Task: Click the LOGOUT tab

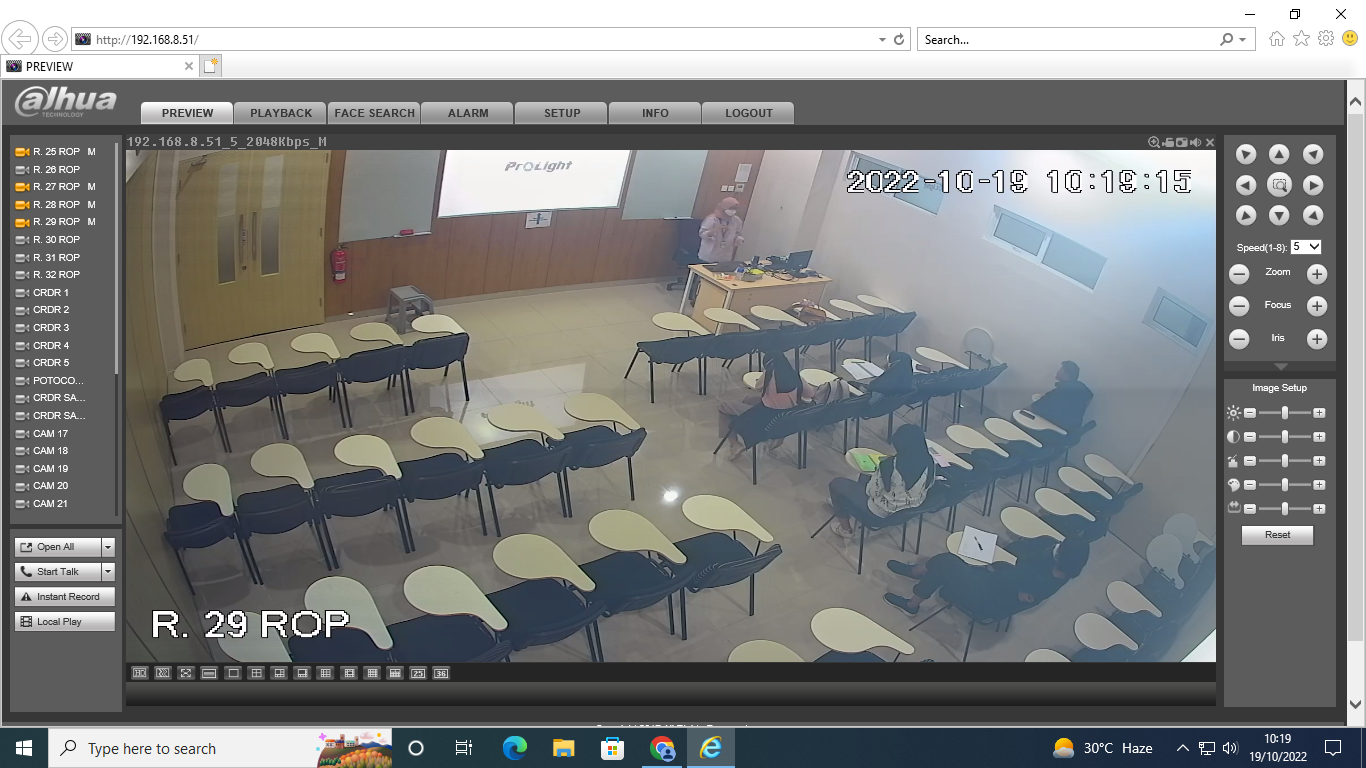Action: (749, 113)
